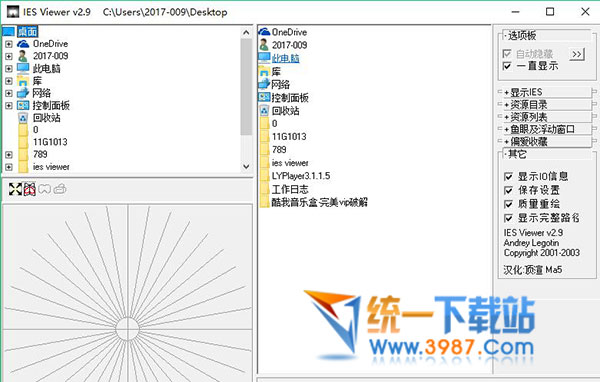Uncheck the 质量重绘 checkbox
Image resolution: width=600 pixels, height=382 pixels.
click(508, 204)
